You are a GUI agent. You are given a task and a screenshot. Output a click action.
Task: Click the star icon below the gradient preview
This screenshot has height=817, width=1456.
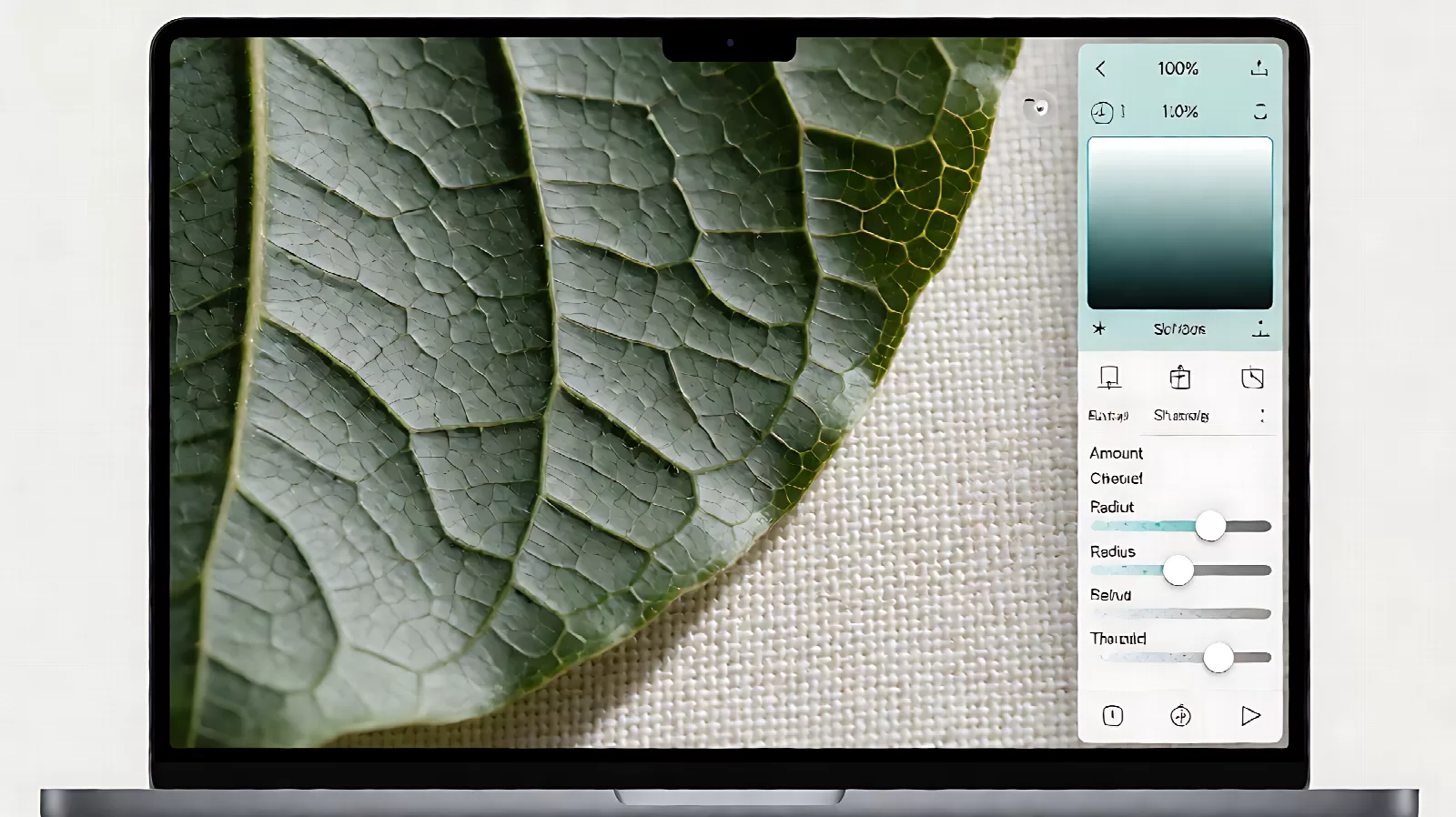(1099, 328)
